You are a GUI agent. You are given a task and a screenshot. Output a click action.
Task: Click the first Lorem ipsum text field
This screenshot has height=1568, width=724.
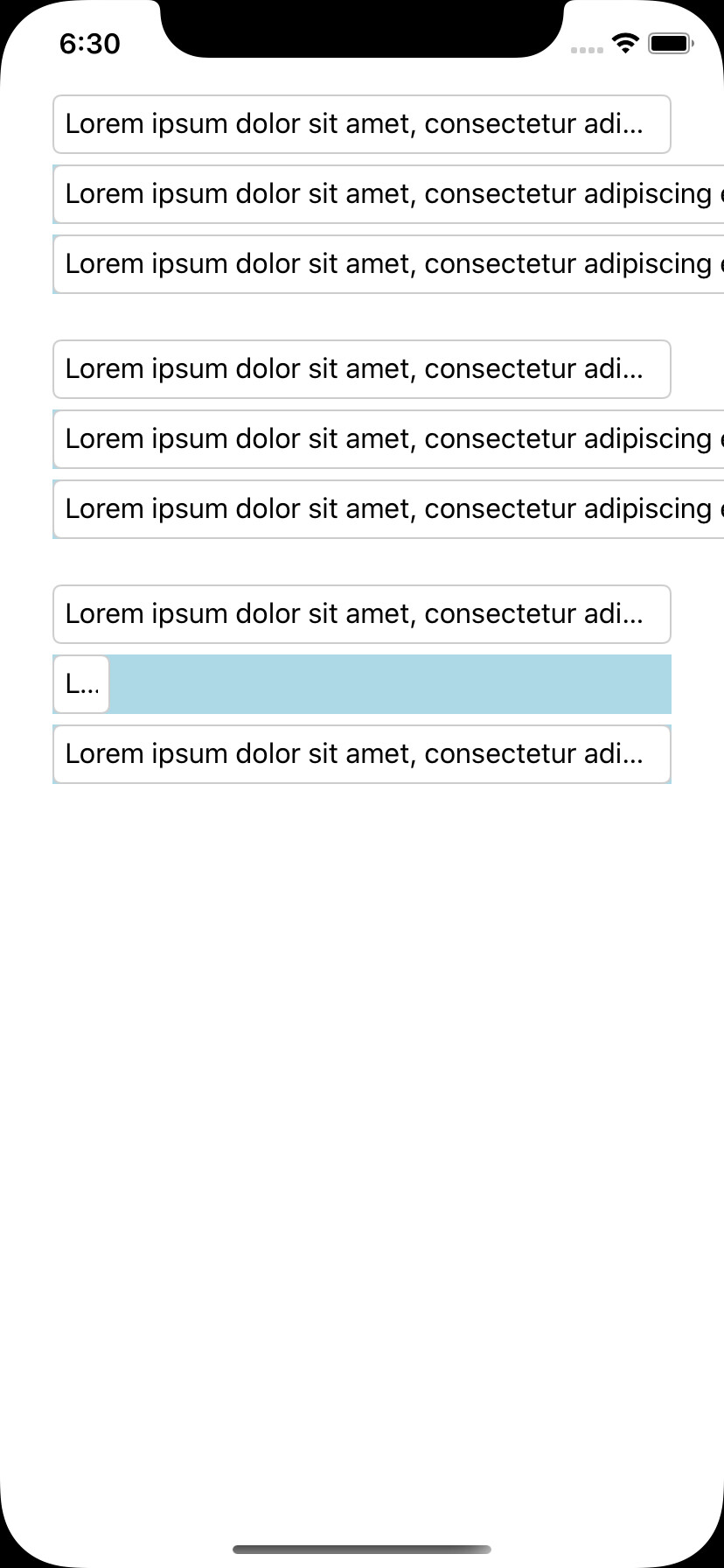tap(361, 124)
